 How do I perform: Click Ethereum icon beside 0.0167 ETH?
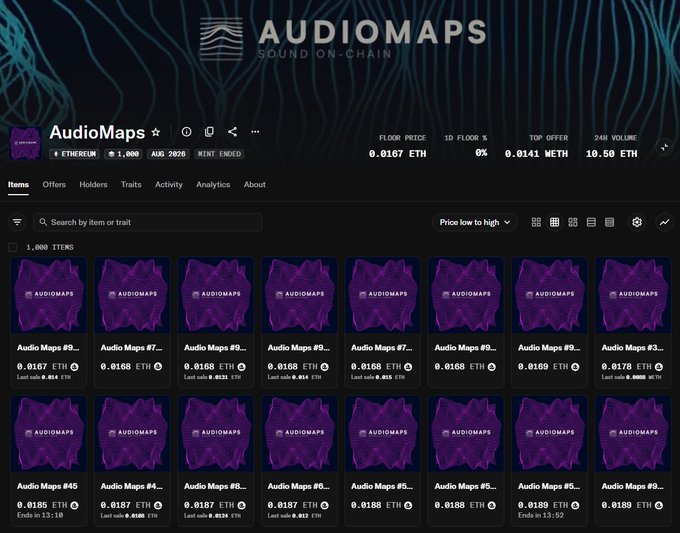(x=75, y=367)
